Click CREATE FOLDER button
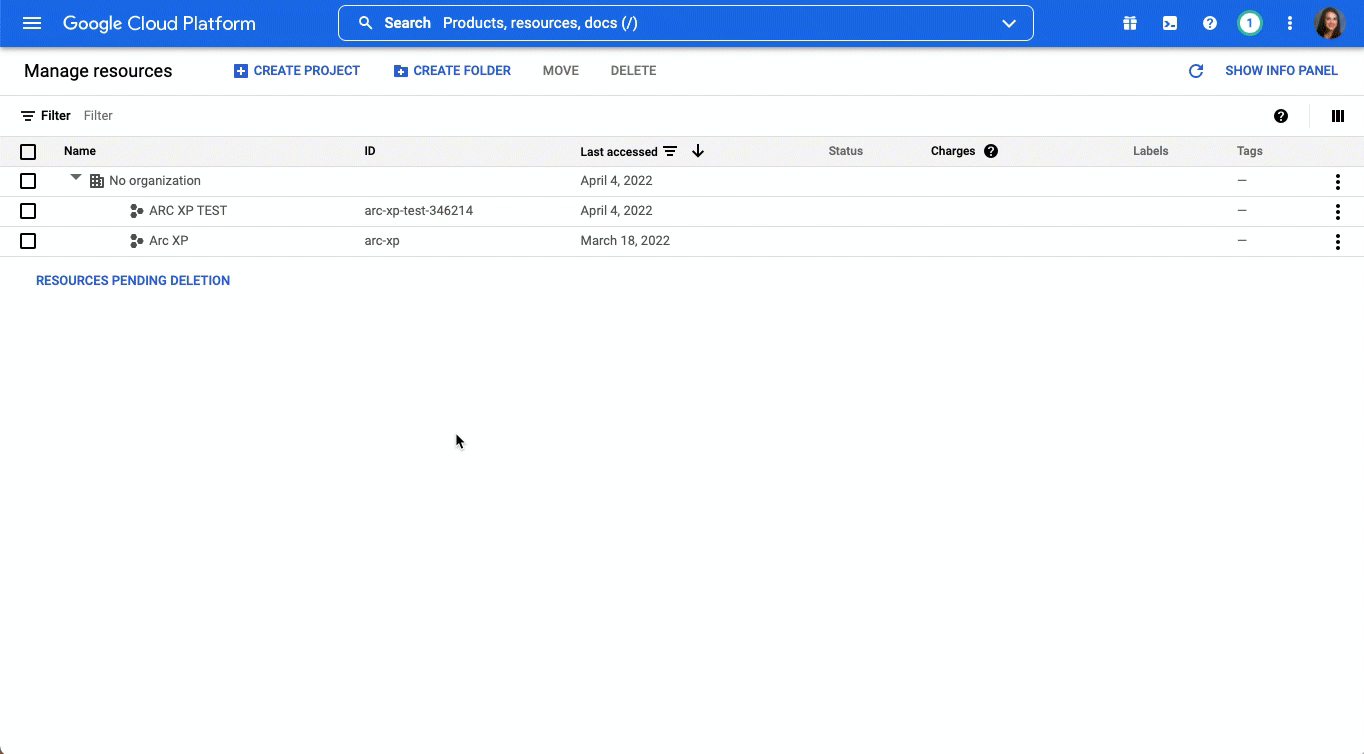1364x754 pixels. click(x=452, y=71)
